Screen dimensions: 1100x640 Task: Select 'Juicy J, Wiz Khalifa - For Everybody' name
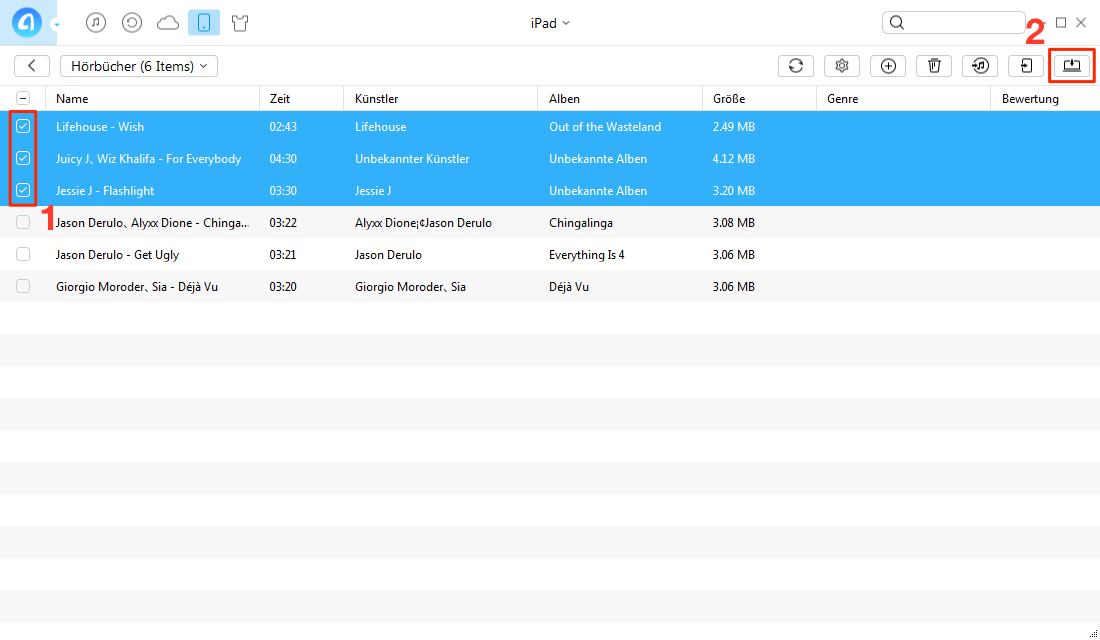[149, 159]
